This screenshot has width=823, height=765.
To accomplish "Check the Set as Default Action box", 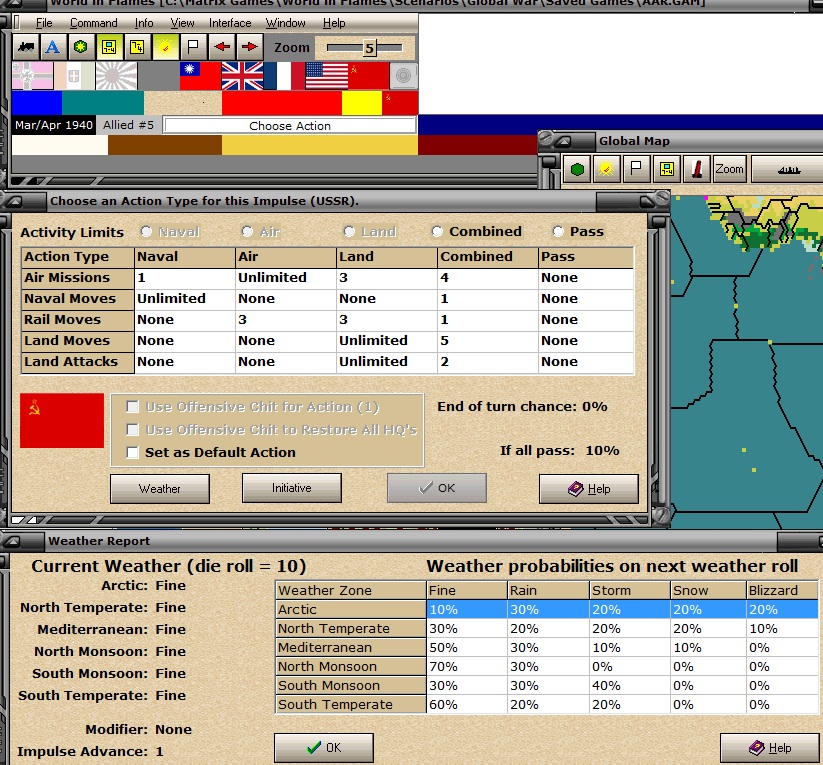I will click(x=133, y=453).
